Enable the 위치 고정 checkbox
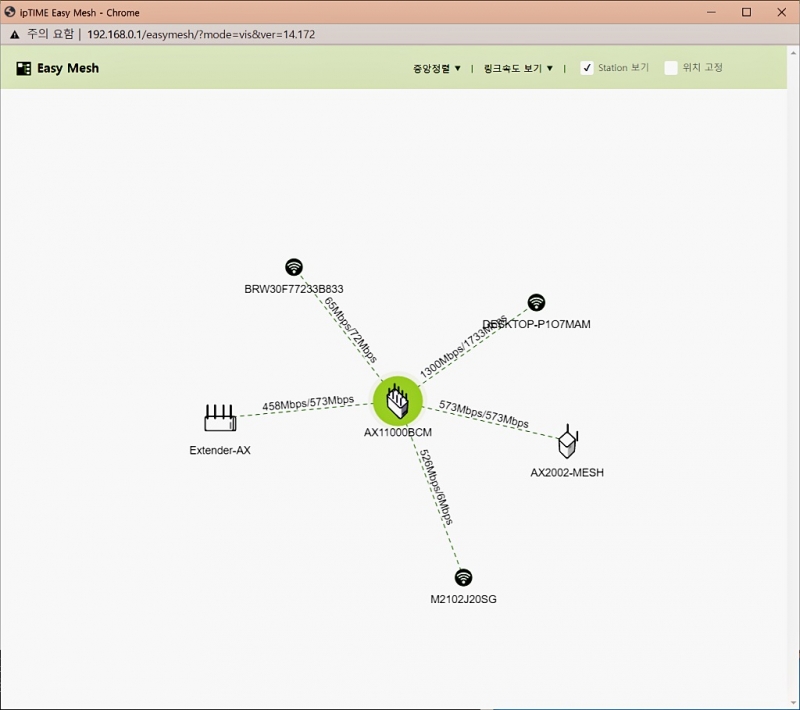Image resolution: width=800 pixels, height=710 pixels. click(671, 68)
